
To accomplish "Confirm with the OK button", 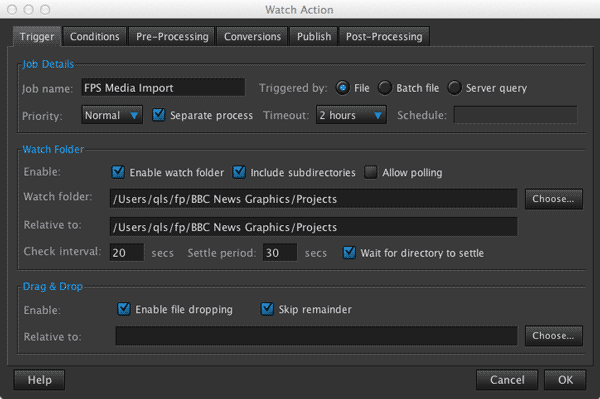I will click(x=565, y=379).
